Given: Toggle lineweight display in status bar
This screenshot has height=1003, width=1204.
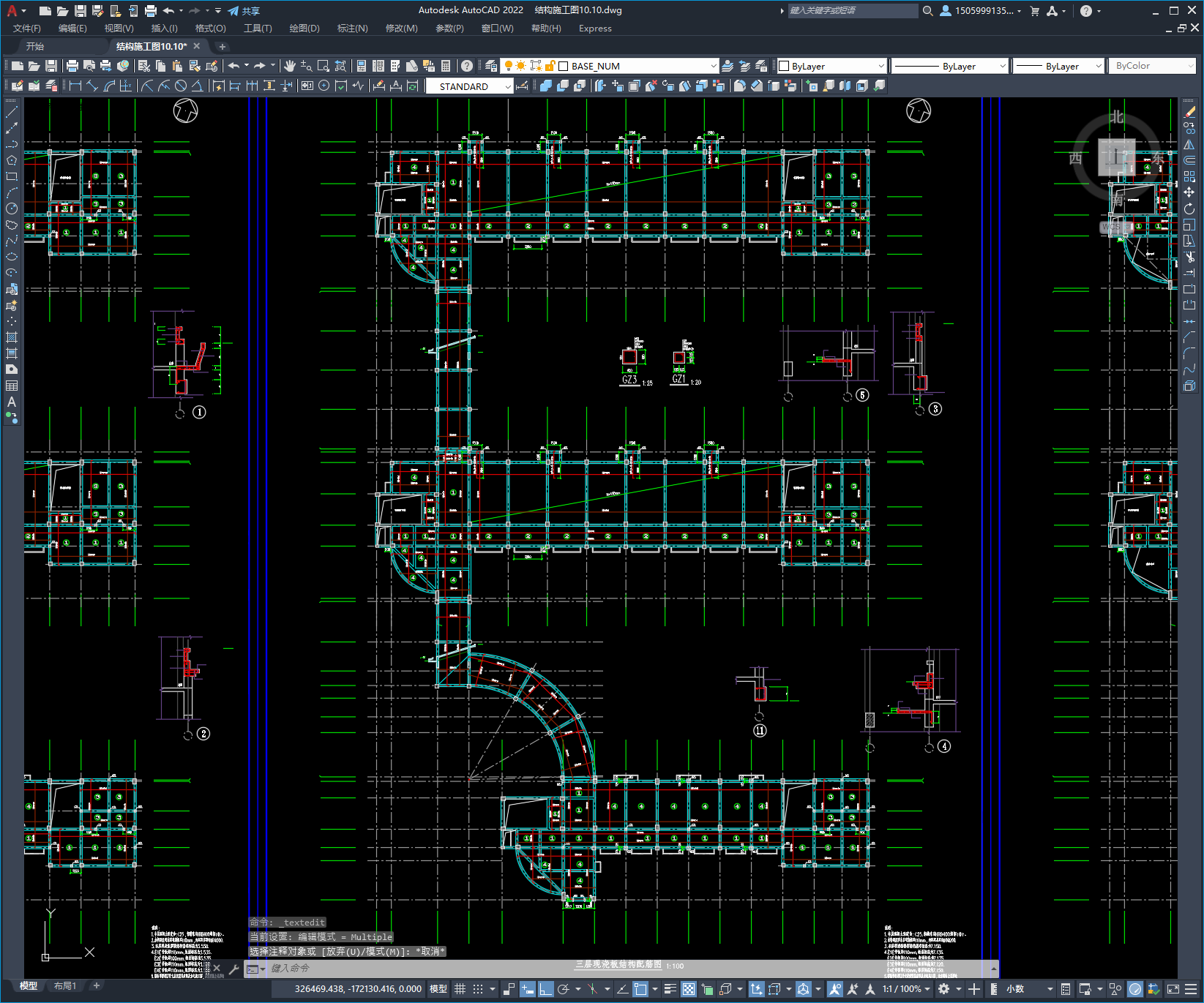Looking at the screenshot, I should (x=670, y=989).
